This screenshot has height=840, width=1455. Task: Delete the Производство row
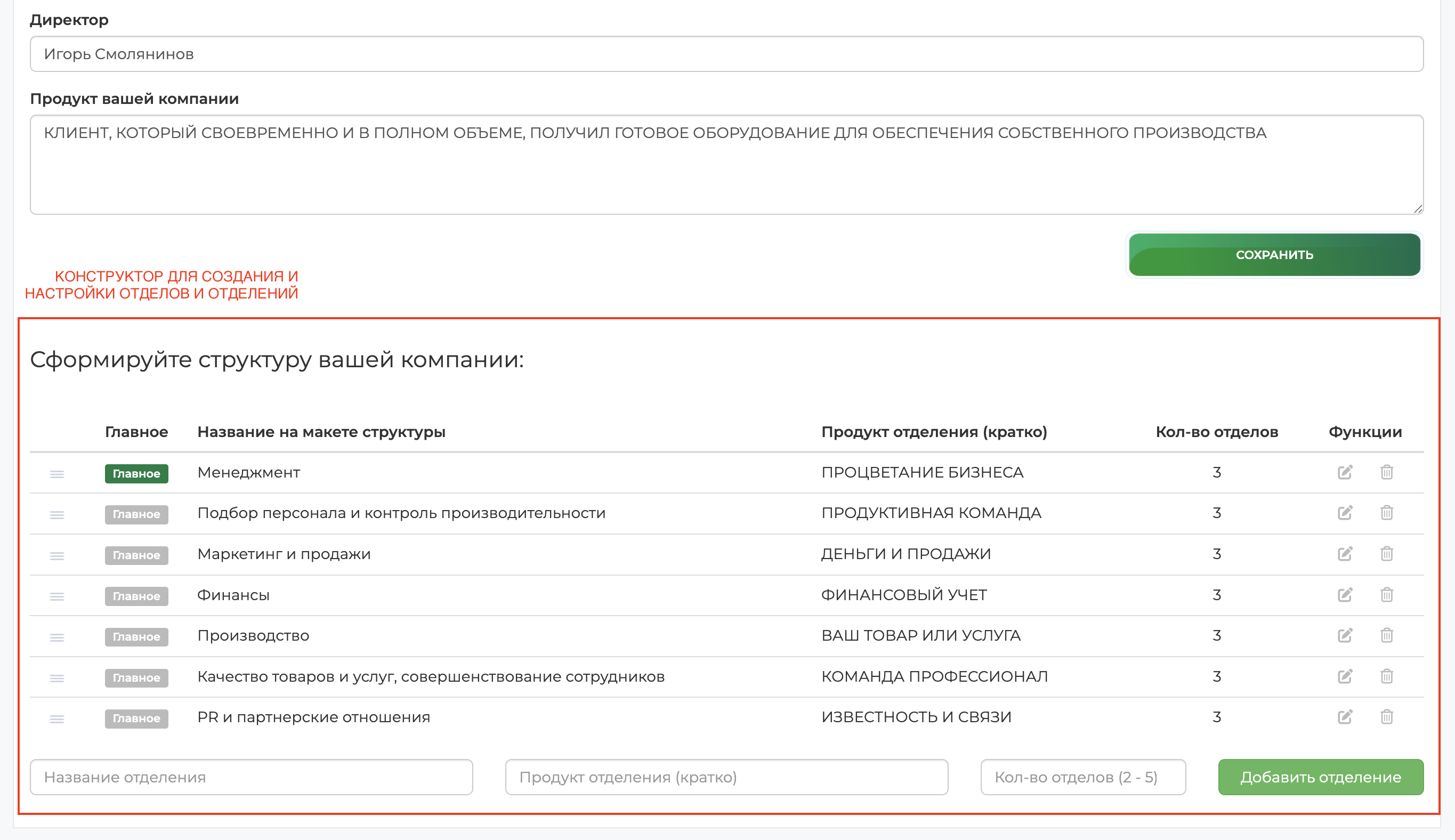point(1387,635)
